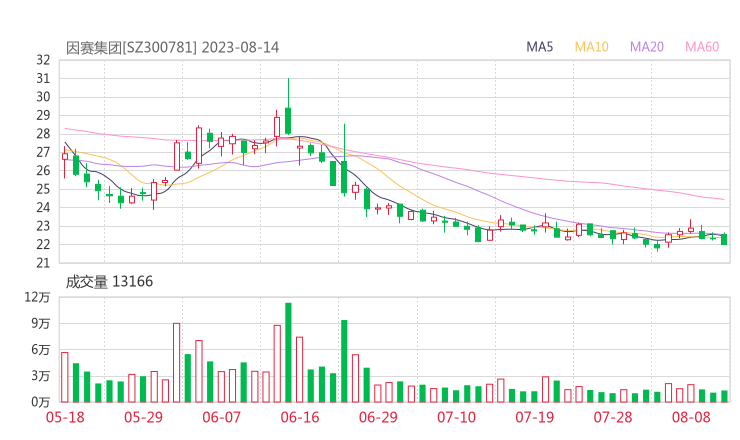Click the chart title 因赛集团[SZ300781] 2023-08-14

(172, 48)
